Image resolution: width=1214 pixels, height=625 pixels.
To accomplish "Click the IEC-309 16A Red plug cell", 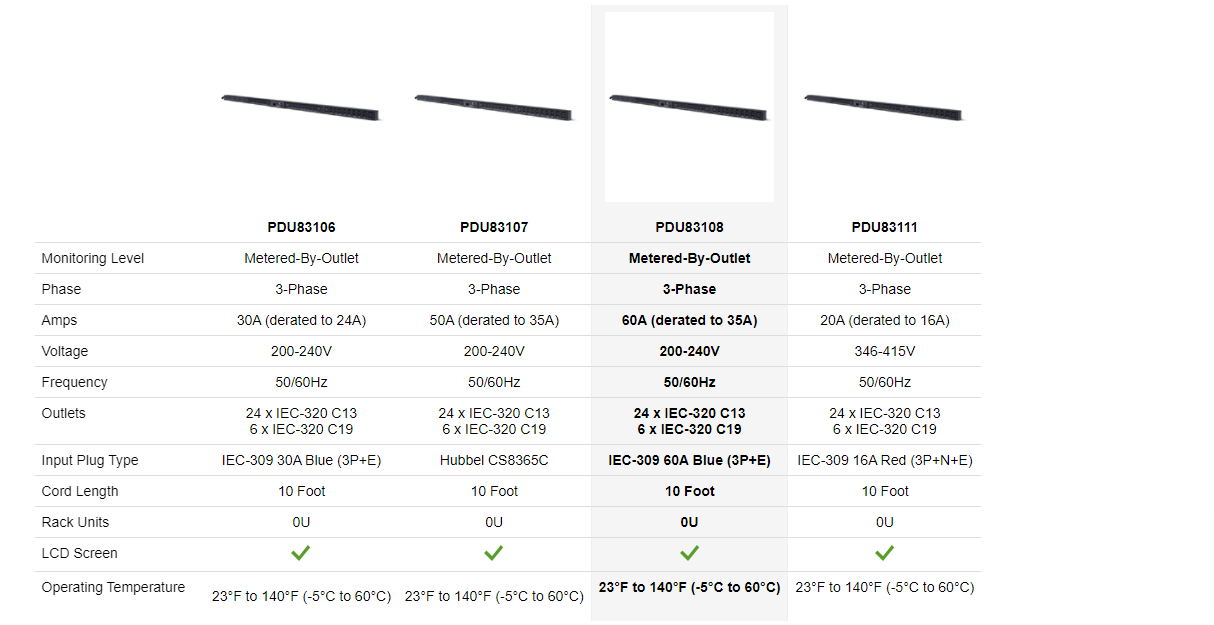I will coord(884,460).
